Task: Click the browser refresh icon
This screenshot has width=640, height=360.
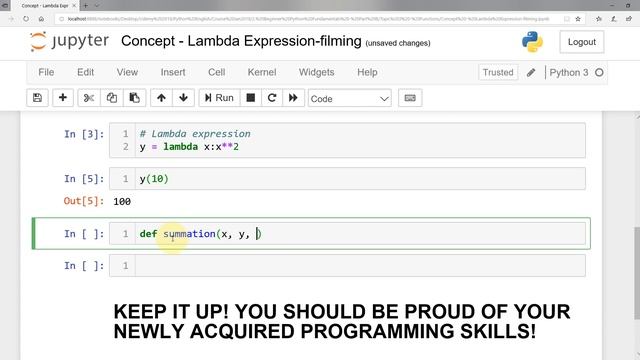Action: pyautogui.click(x=26, y=19)
